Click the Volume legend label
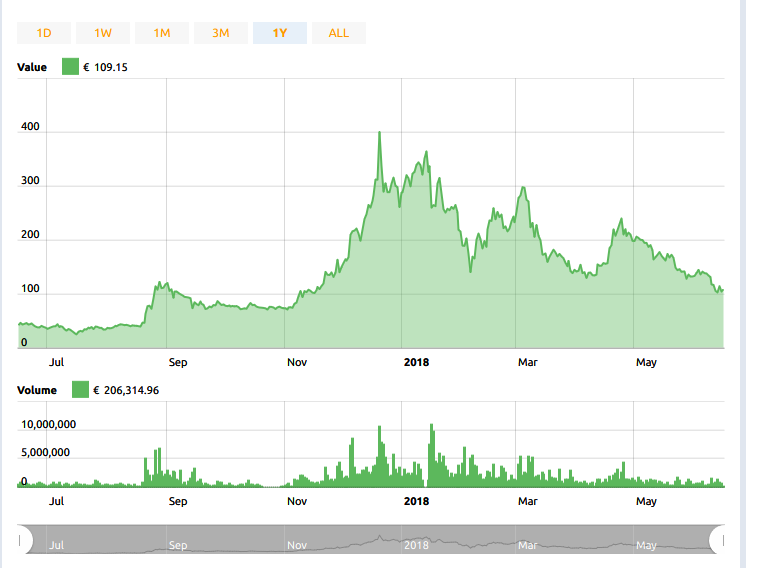The image size is (763, 568). click(37, 390)
